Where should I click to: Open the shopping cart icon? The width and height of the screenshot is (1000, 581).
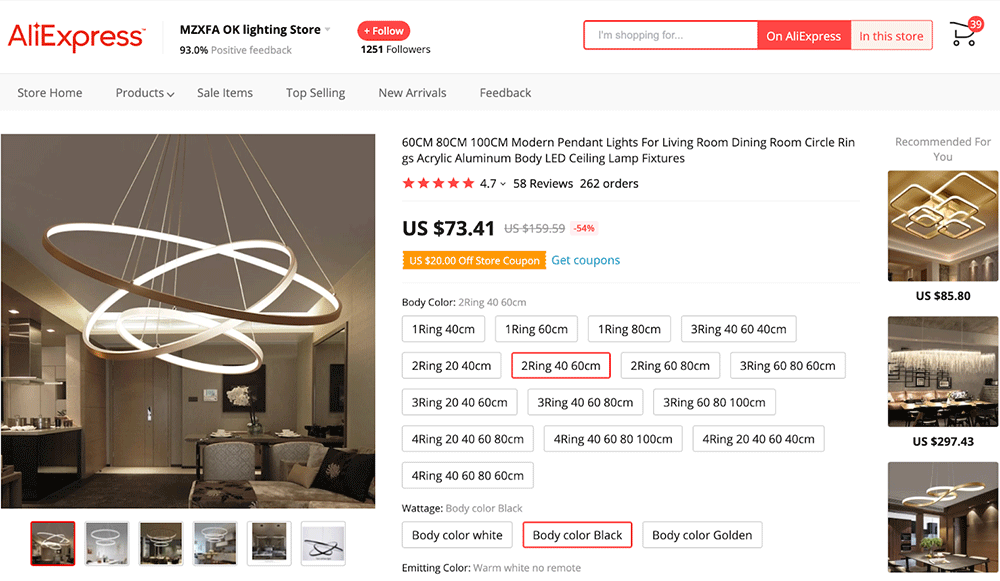coord(964,36)
